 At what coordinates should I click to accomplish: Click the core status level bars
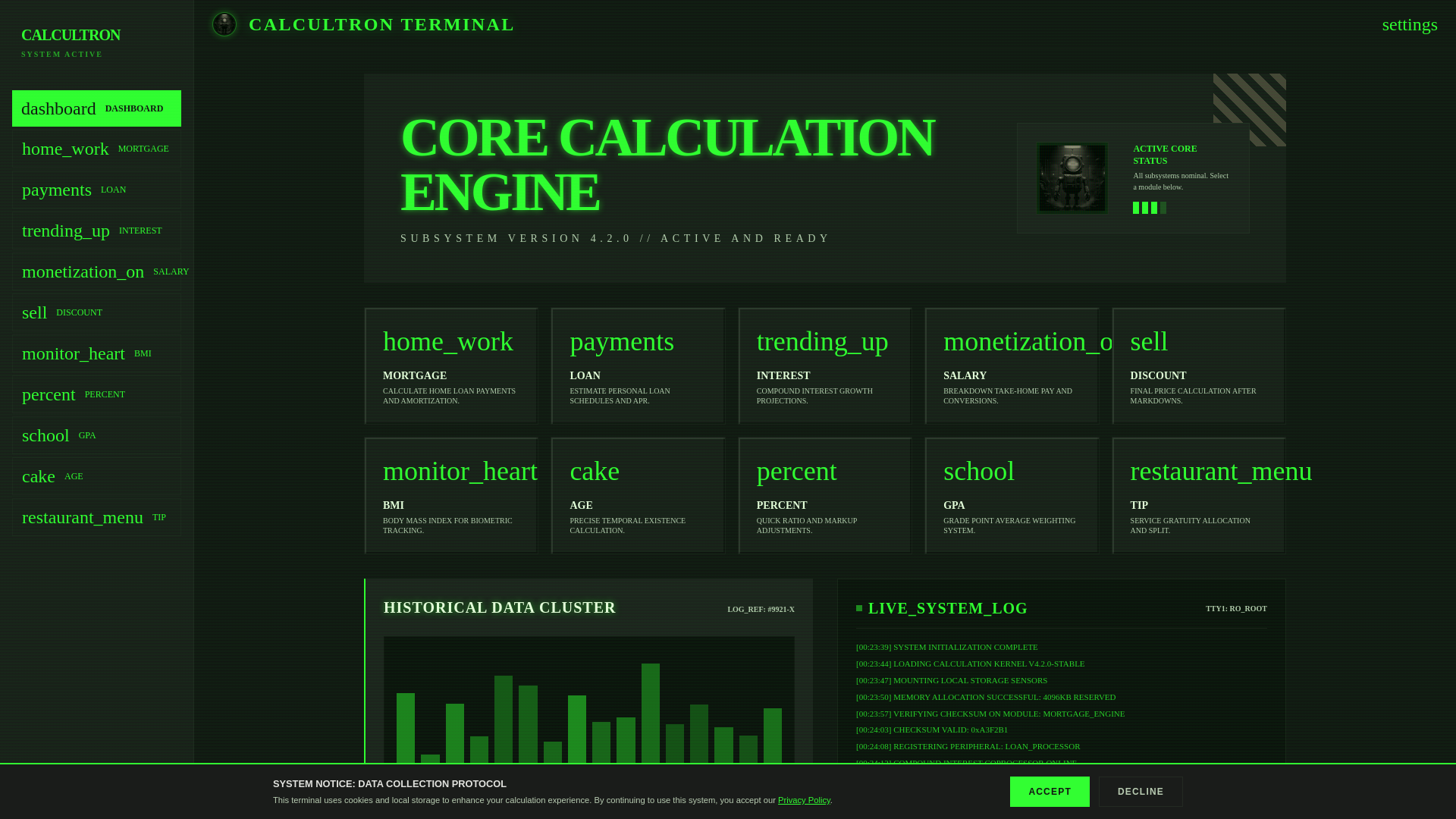tap(1150, 208)
